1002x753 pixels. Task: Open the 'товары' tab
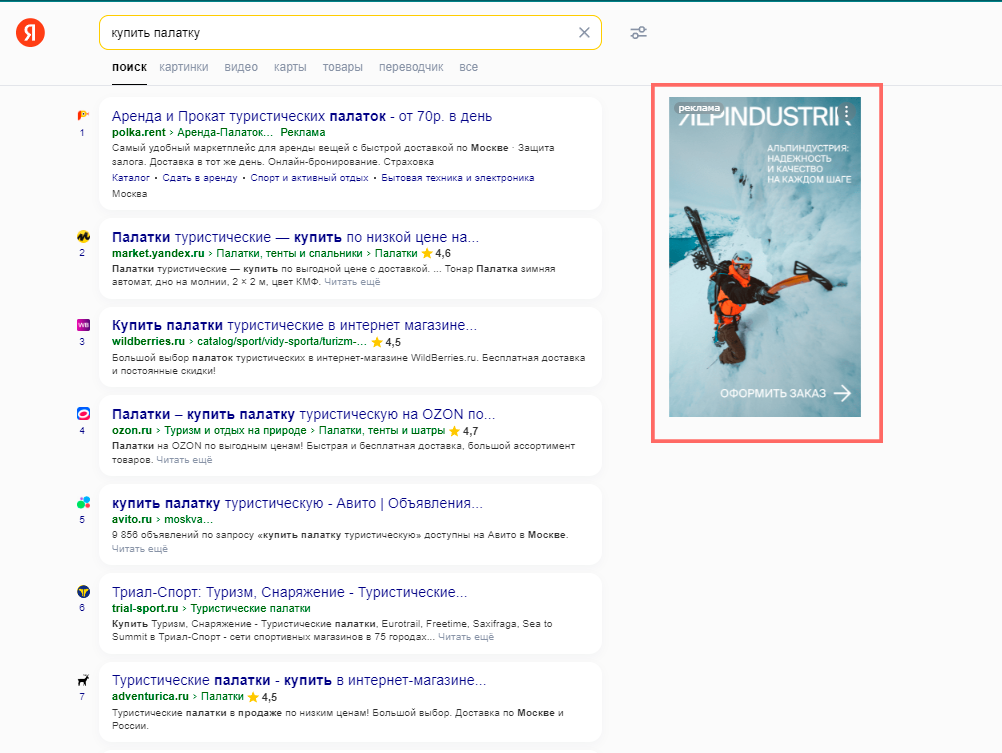click(x=343, y=67)
